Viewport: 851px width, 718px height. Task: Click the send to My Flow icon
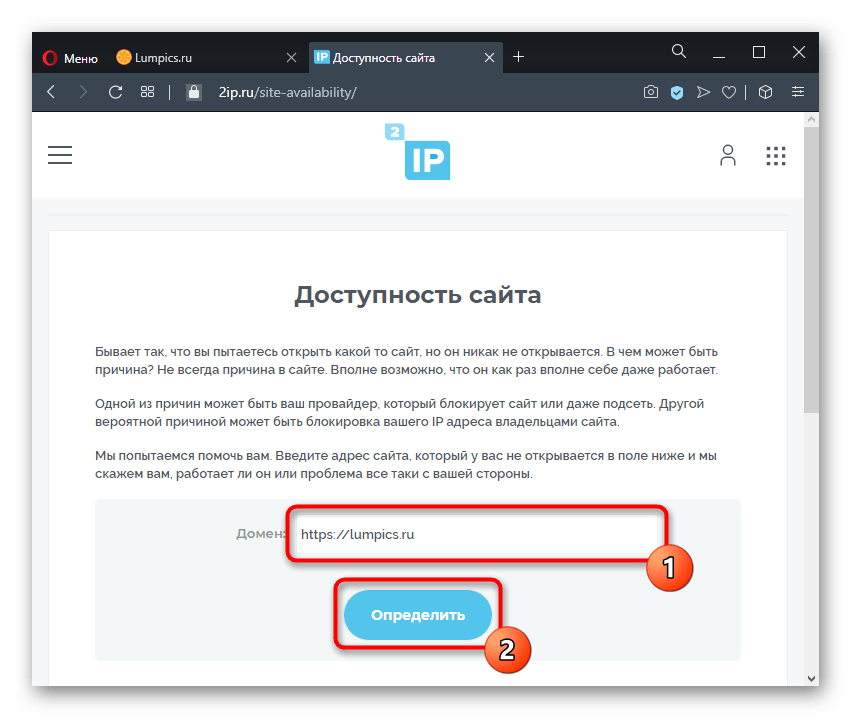pyautogui.click(x=703, y=92)
